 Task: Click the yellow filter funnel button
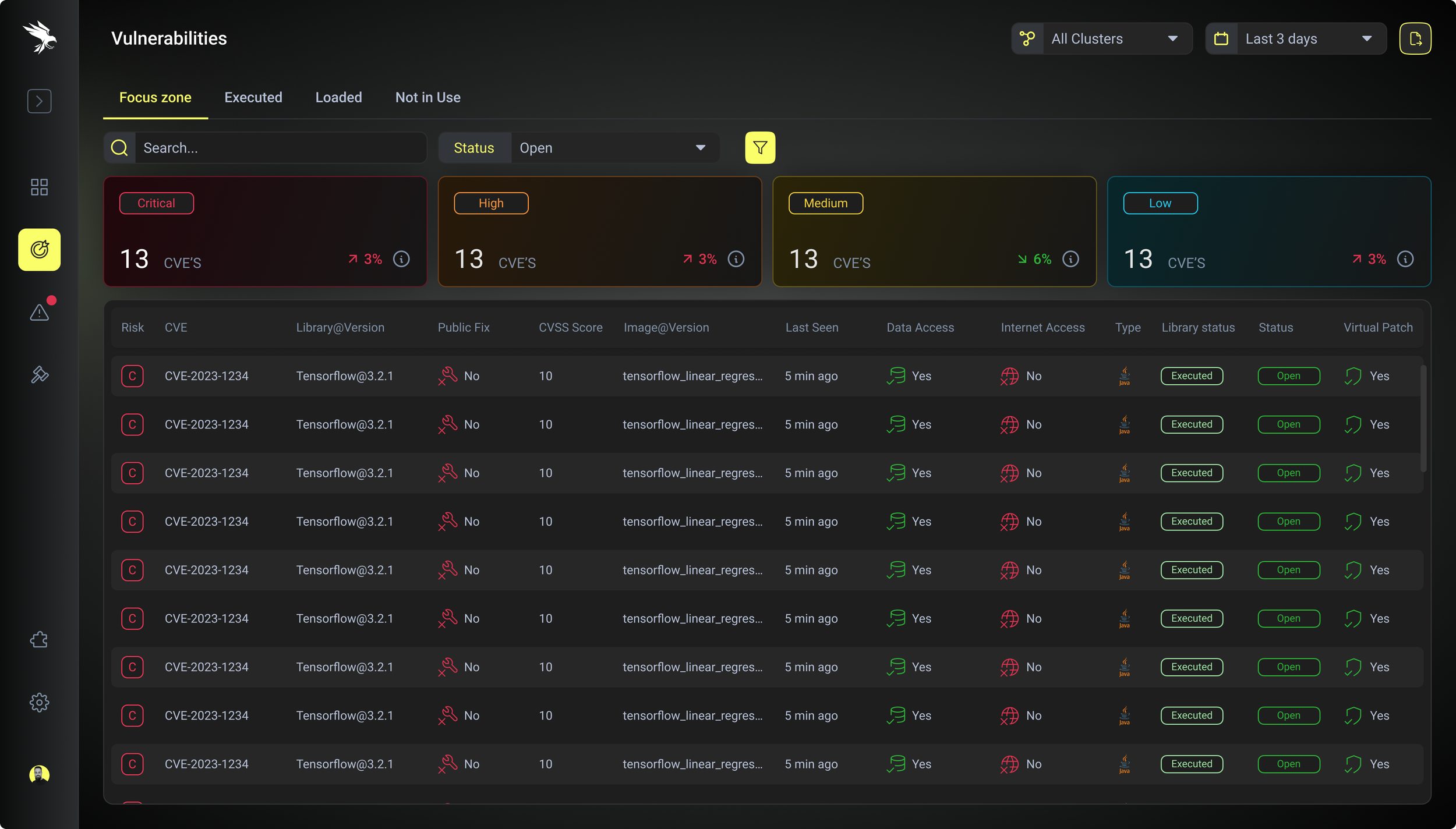(x=760, y=148)
